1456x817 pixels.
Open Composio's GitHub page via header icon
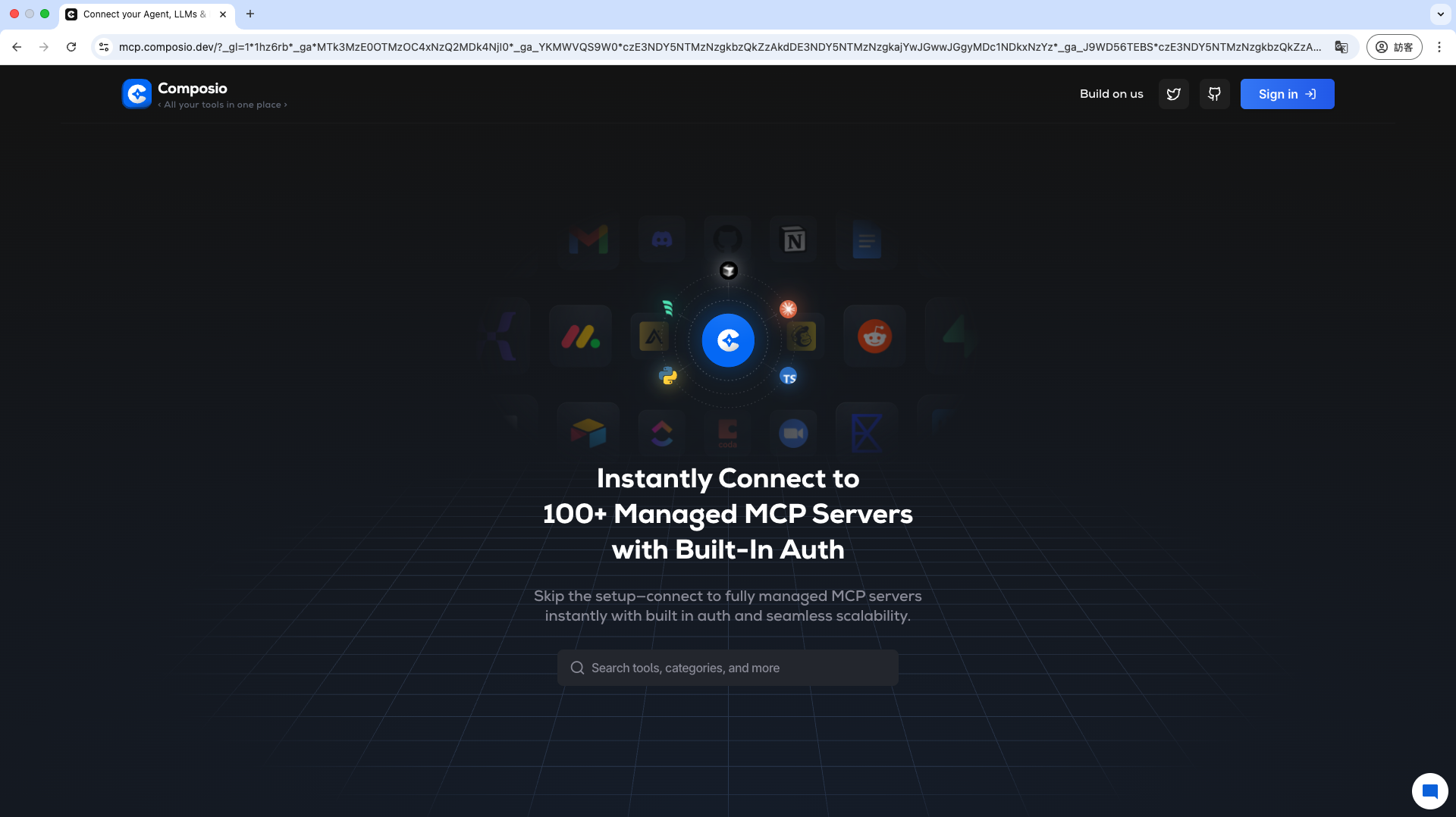click(1214, 94)
